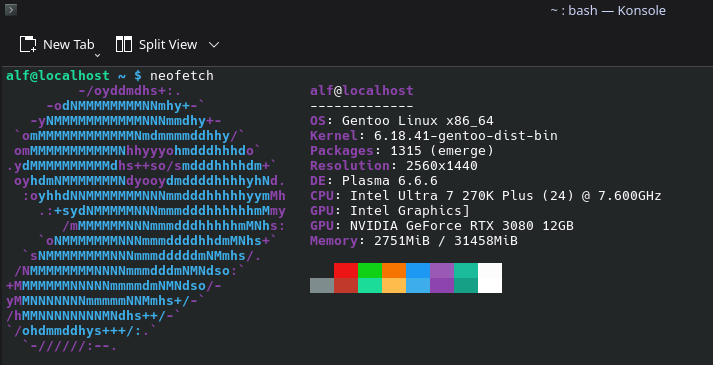Click the resolution value "2560x1440"
Screen dimensions: 713x365
[x=442, y=166]
